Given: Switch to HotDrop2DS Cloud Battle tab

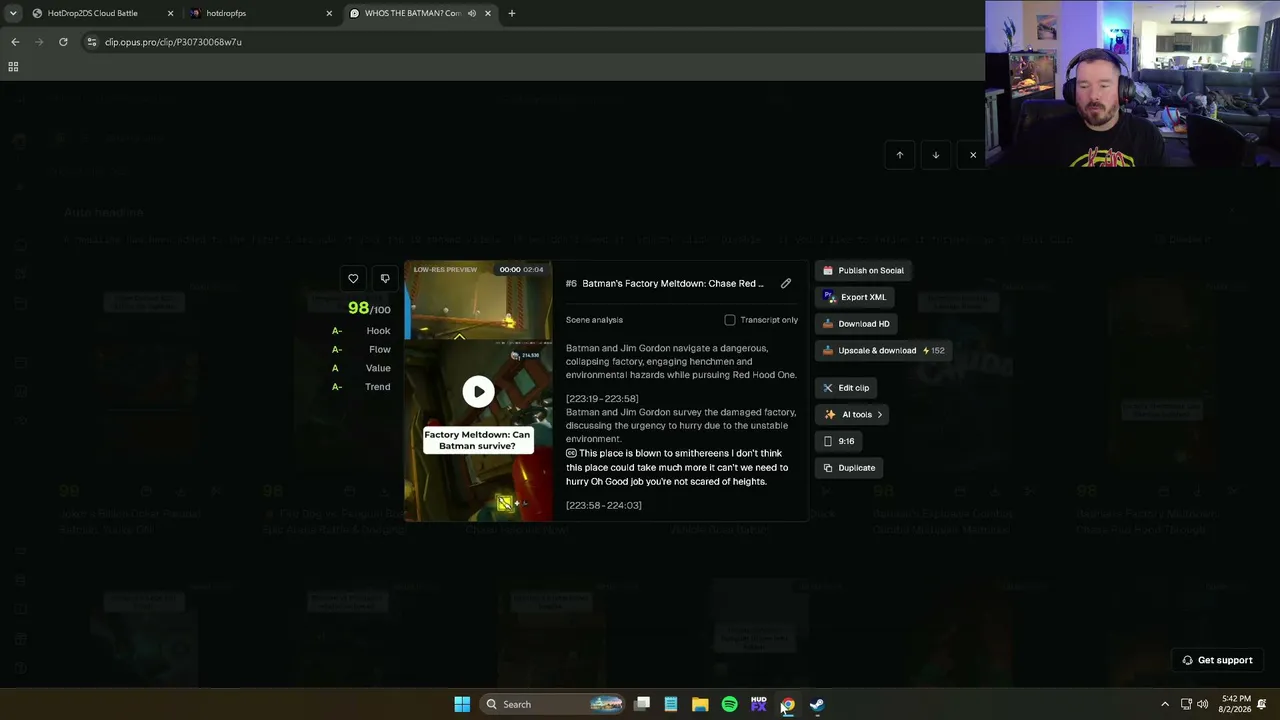Looking at the screenshot, I should (92, 13).
